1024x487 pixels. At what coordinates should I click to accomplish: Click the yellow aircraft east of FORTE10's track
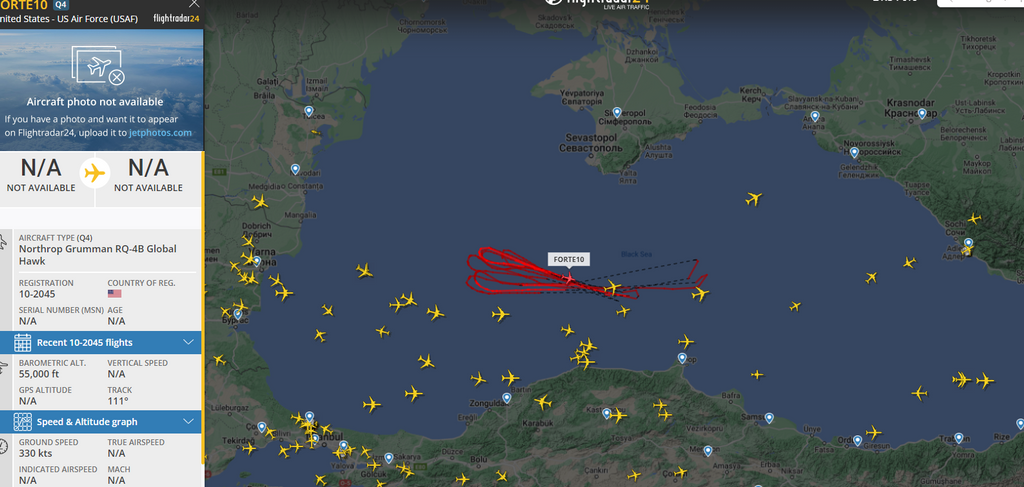[x=699, y=294]
